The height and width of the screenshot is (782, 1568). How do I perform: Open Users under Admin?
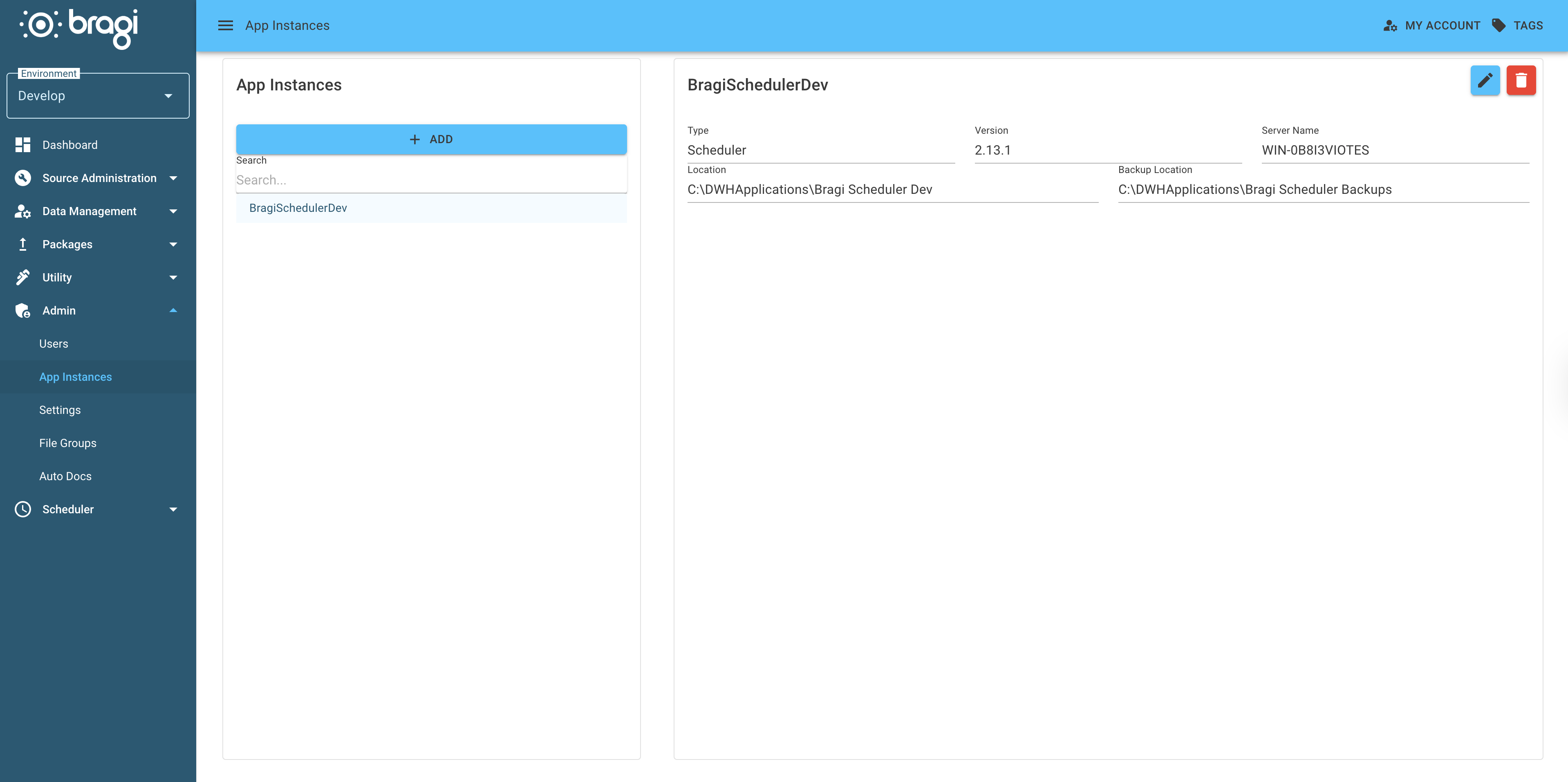pyautogui.click(x=98, y=344)
